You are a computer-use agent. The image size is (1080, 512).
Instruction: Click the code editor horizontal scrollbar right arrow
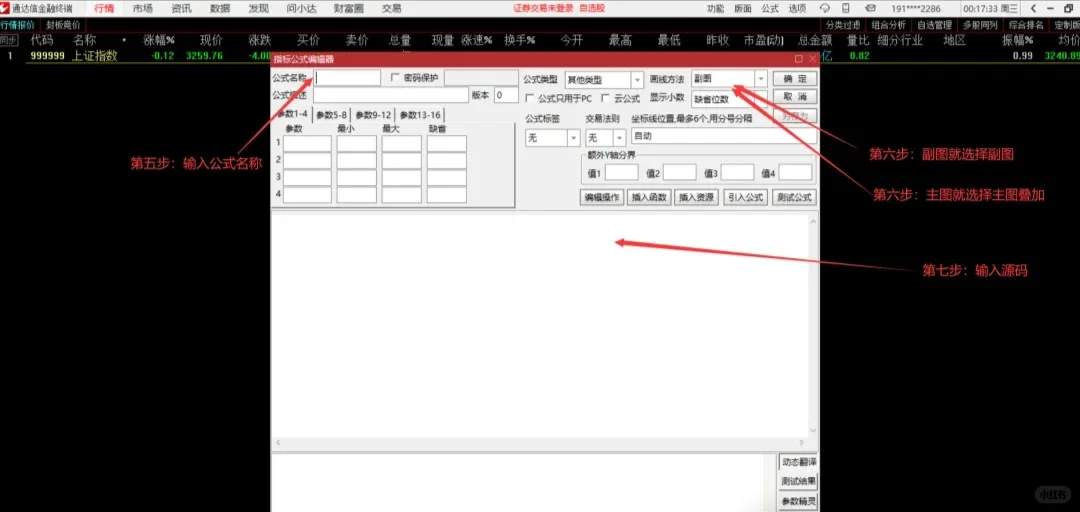(x=801, y=442)
